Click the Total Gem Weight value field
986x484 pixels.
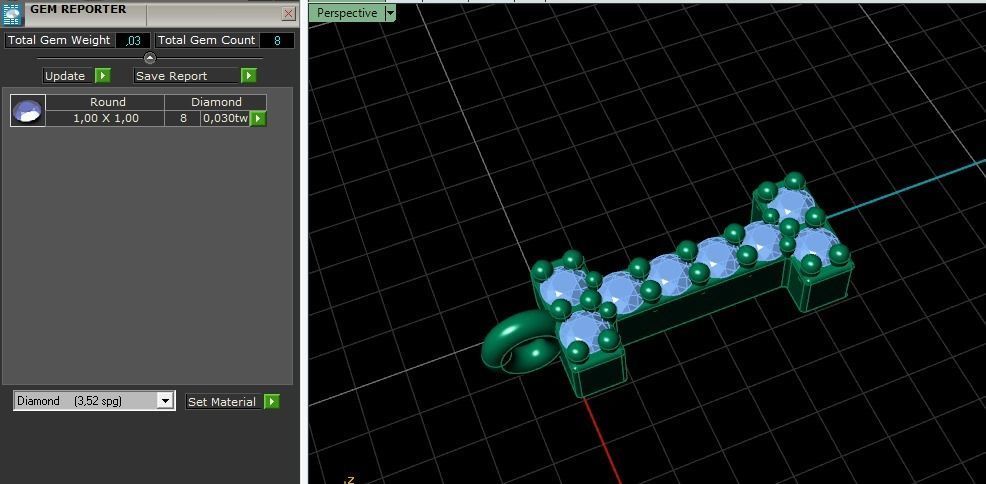[133, 40]
